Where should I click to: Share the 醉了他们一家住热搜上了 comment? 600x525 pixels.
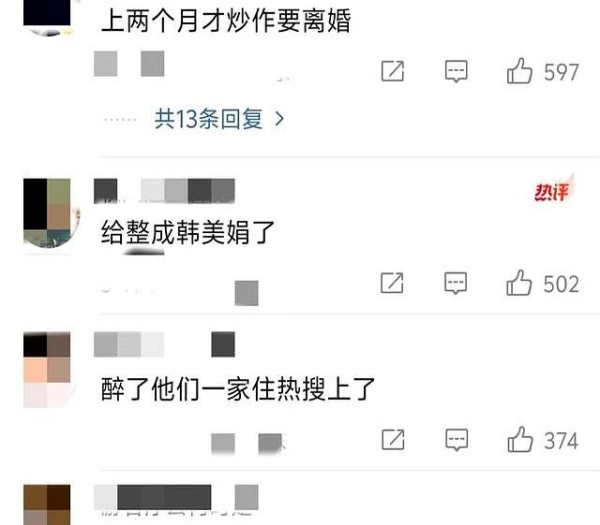393,439
